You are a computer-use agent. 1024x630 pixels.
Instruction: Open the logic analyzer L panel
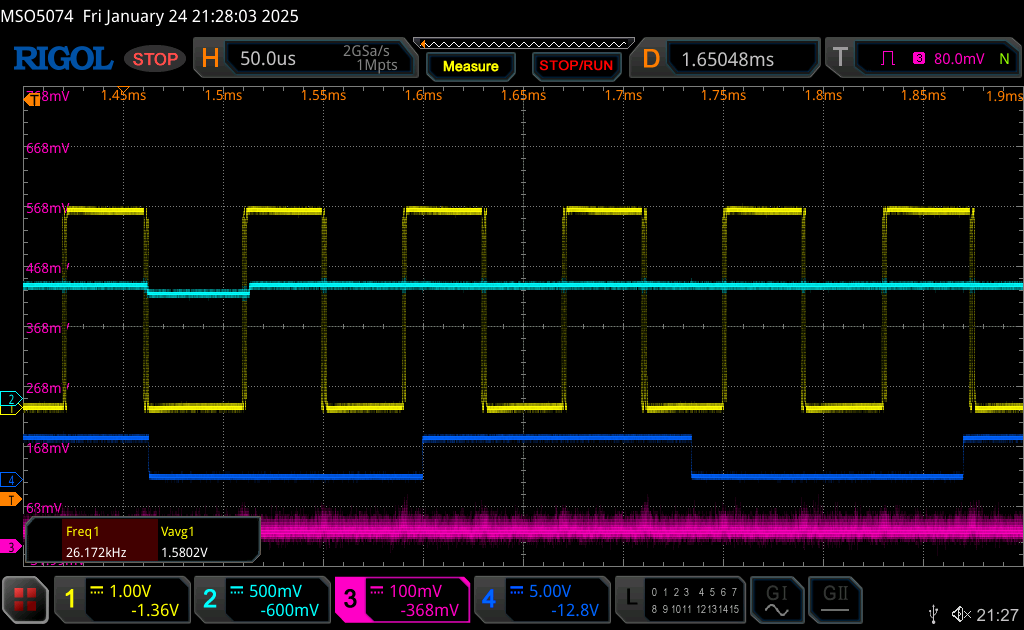coord(682,599)
